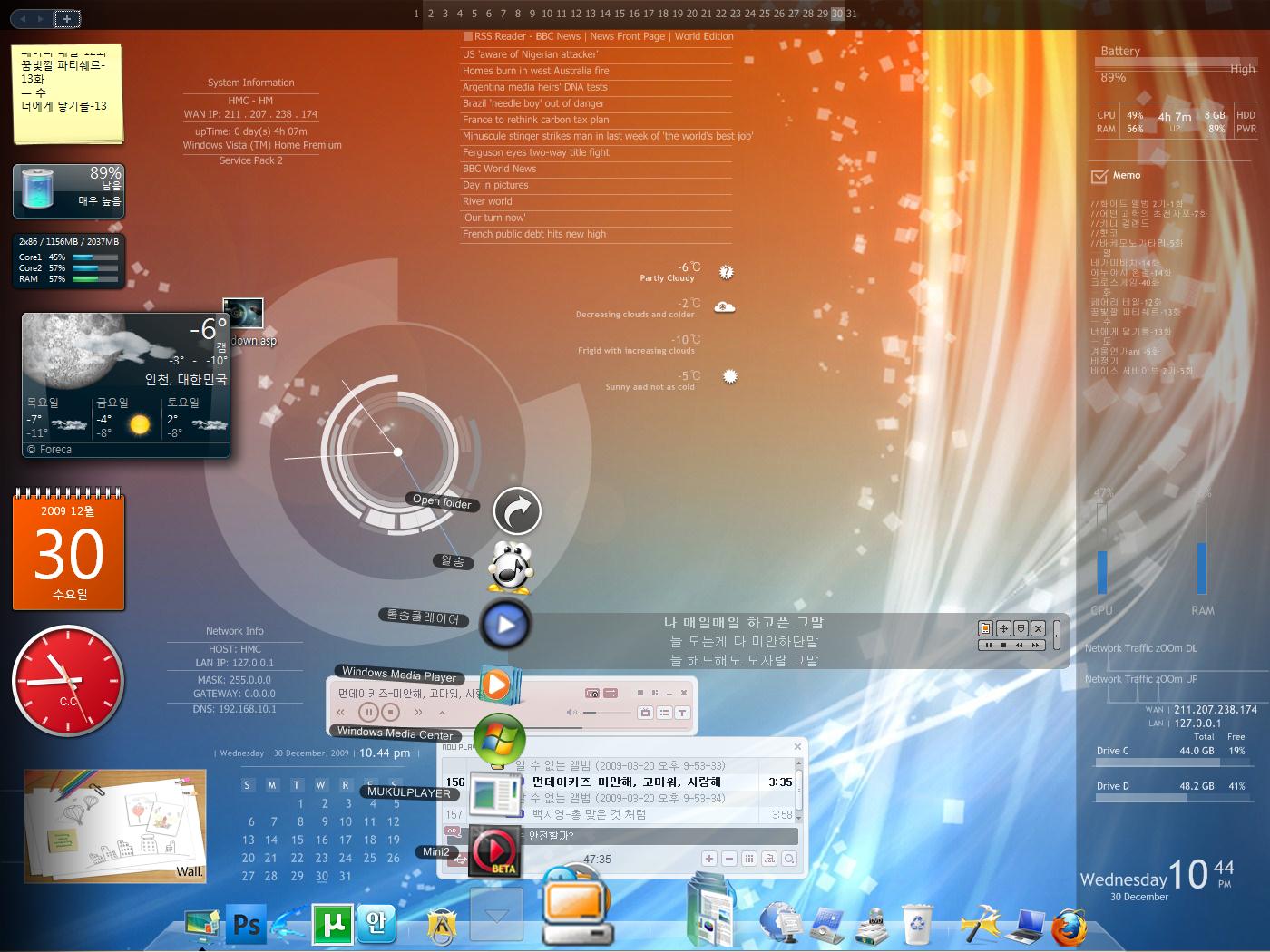Launch Windows Media Center orb icon

pyautogui.click(x=499, y=740)
